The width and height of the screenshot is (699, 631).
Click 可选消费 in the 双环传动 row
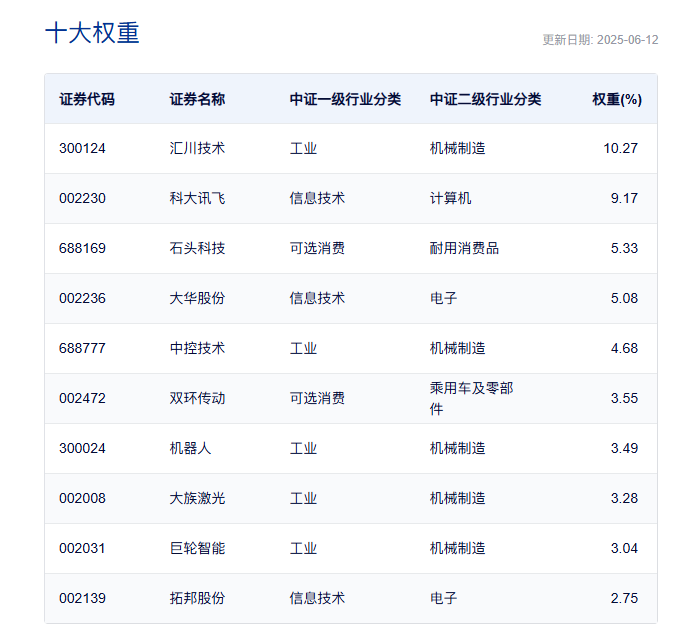click(x=317, y=398)
